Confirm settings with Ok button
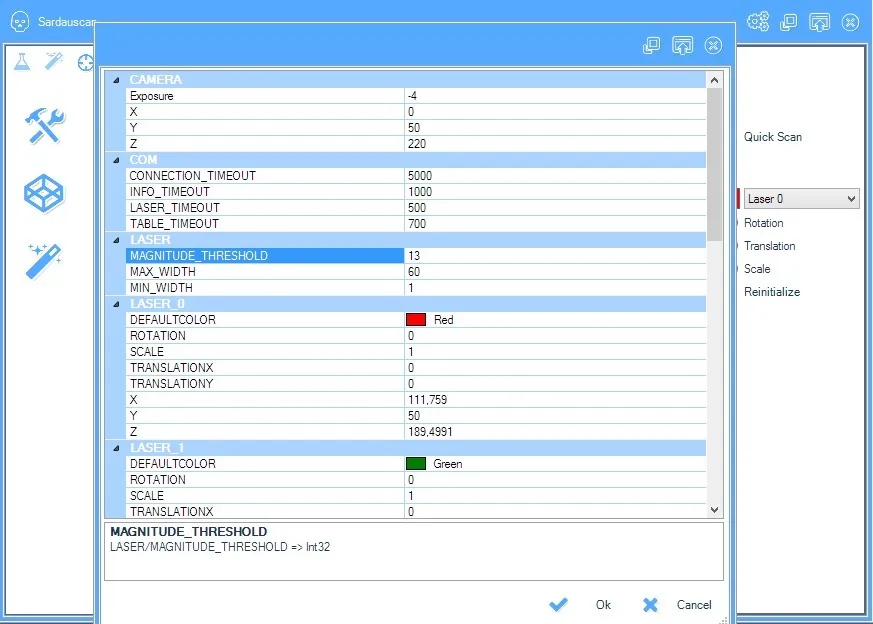This screenshot has width=873, height=624. (x=603, y=605)
